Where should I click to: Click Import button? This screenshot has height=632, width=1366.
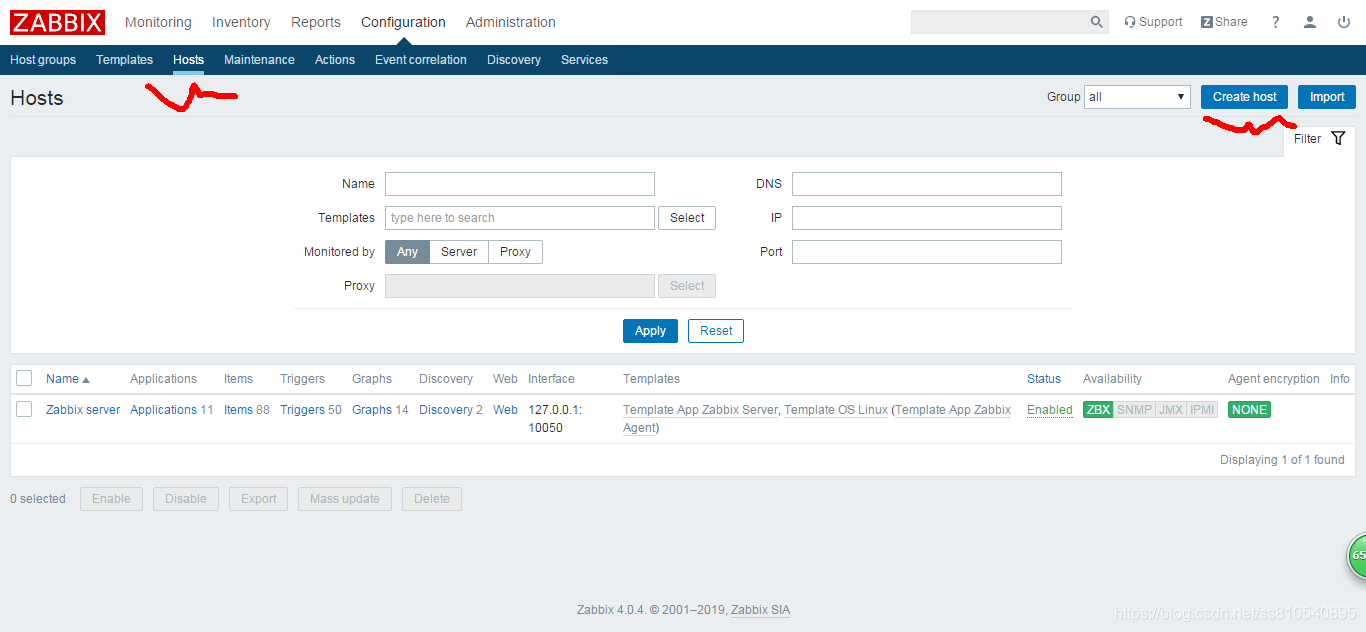coord(1327,97)
